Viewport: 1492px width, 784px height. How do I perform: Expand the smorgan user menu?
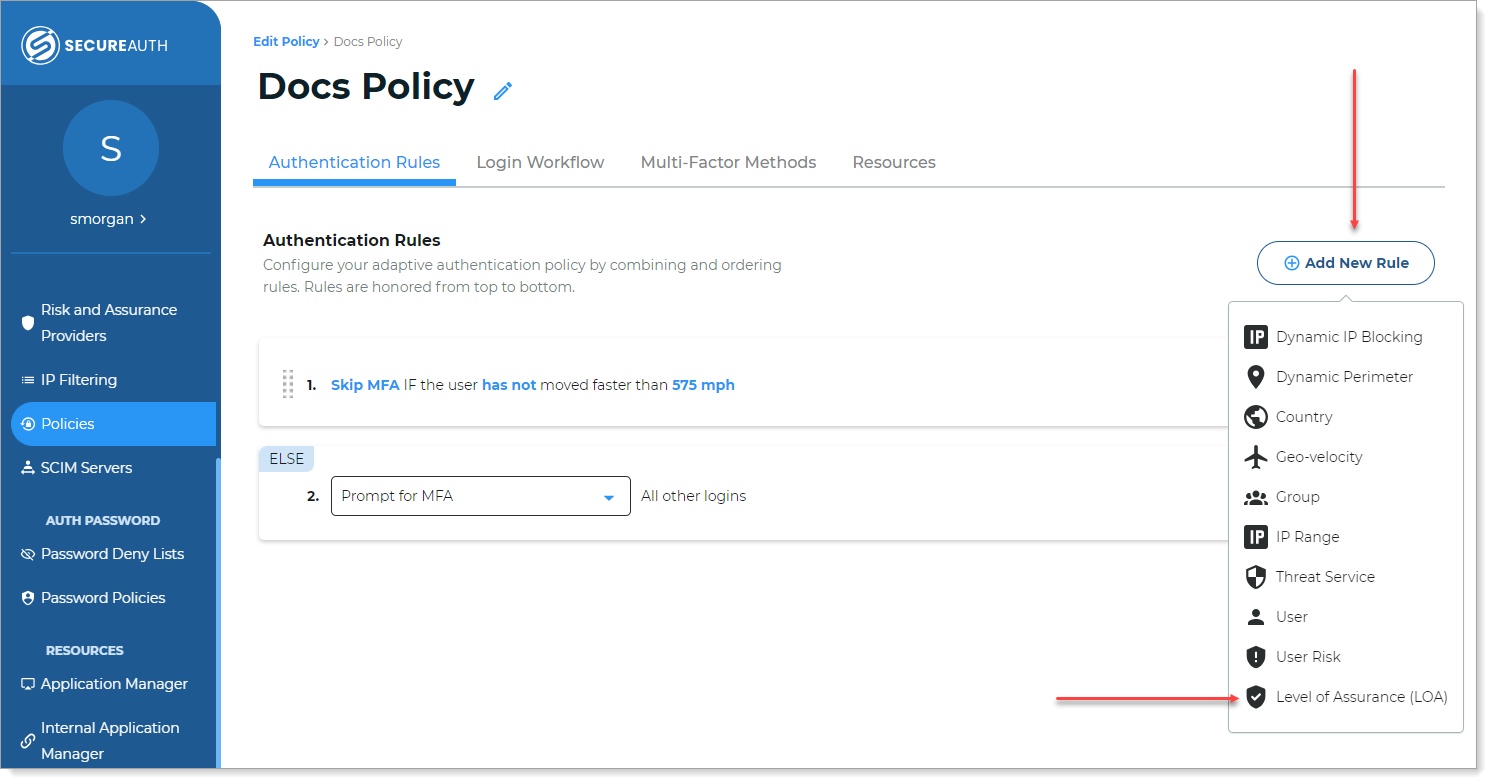[109, 219]
